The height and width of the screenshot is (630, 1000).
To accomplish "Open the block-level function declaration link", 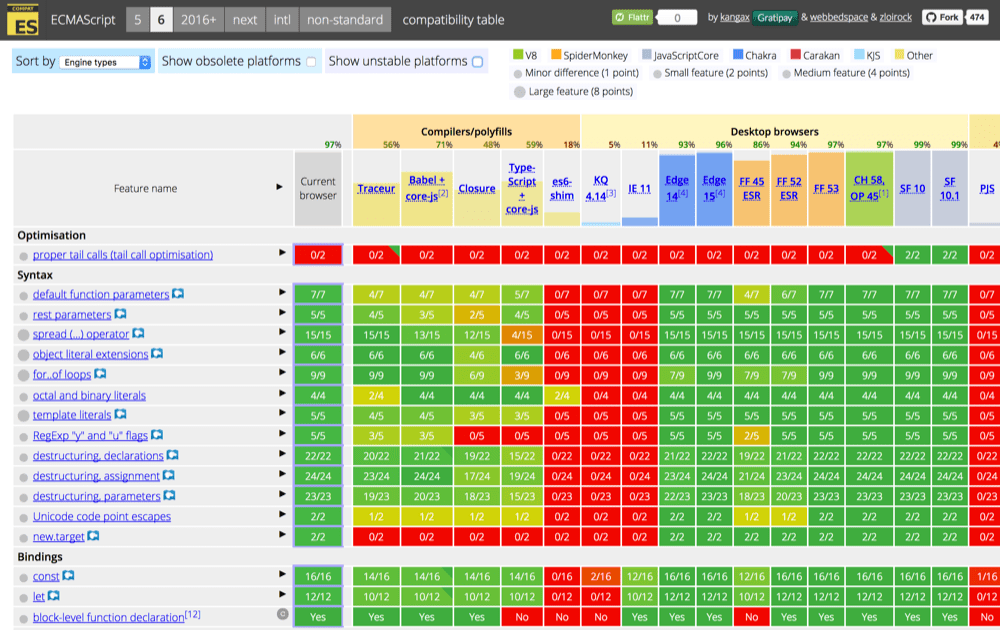I will (108, 617).
